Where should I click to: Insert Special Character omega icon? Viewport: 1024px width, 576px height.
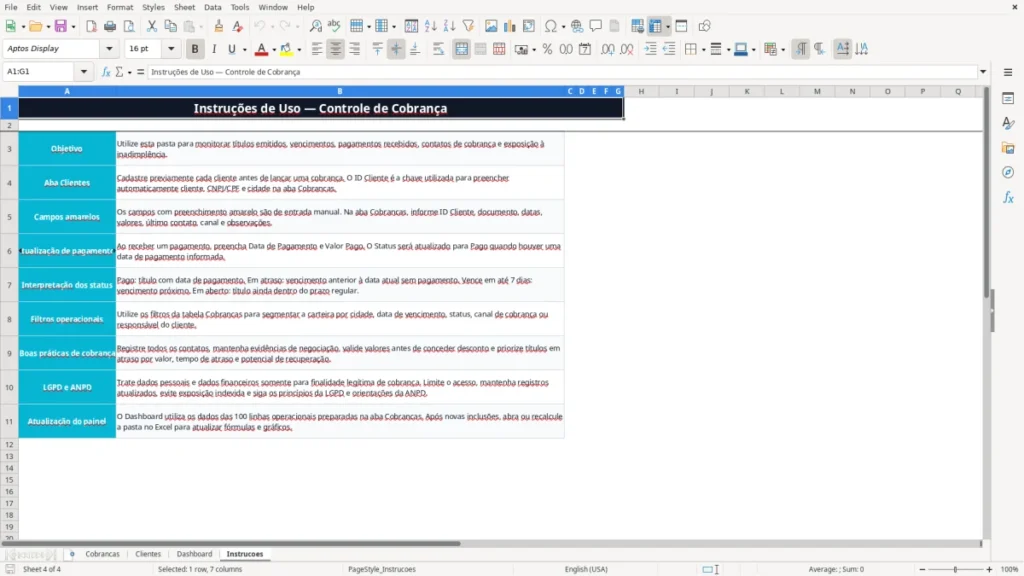(x=551, y=26)
